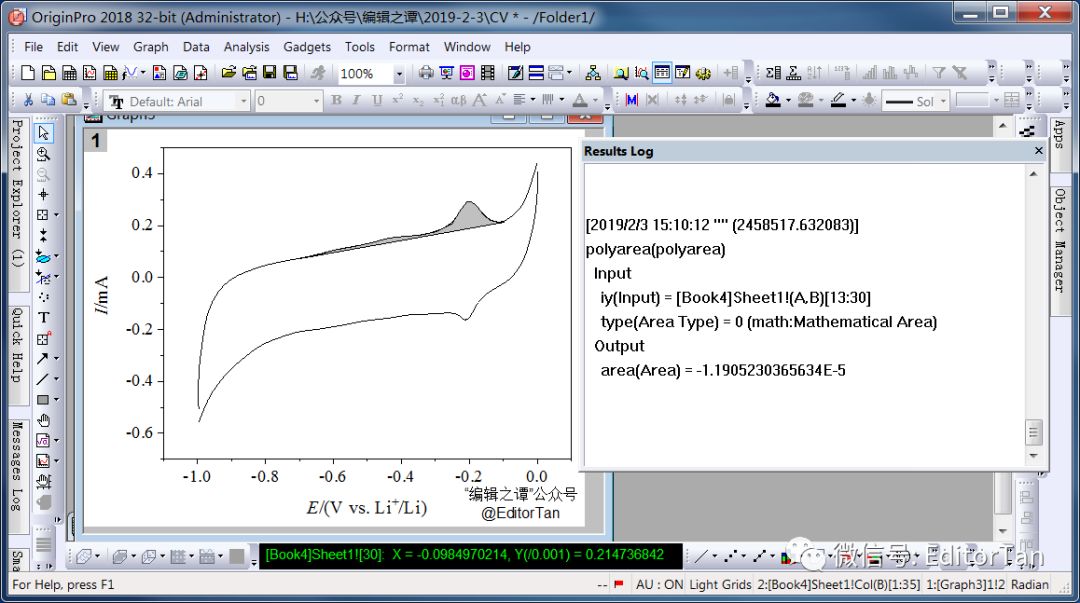Save the project with floppy icon

pos(269,73)
